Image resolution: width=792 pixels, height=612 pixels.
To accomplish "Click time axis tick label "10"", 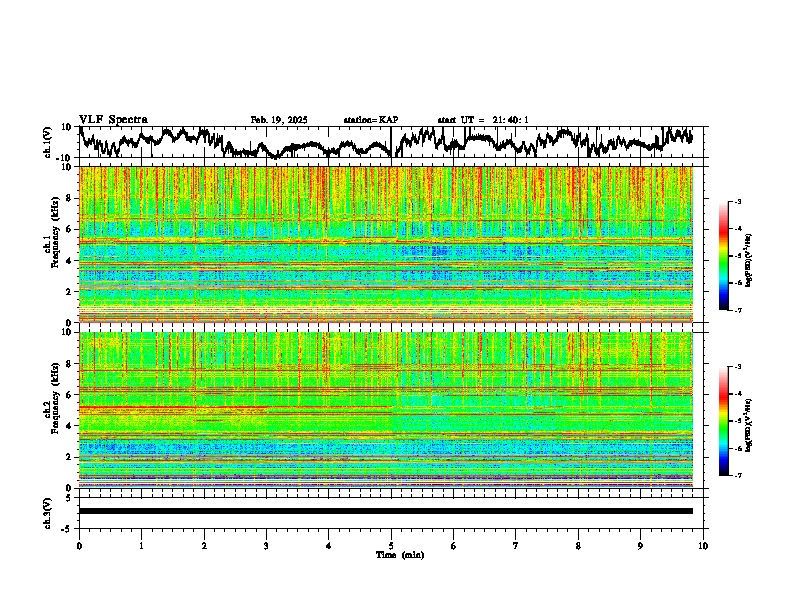I will pos(703,546).
